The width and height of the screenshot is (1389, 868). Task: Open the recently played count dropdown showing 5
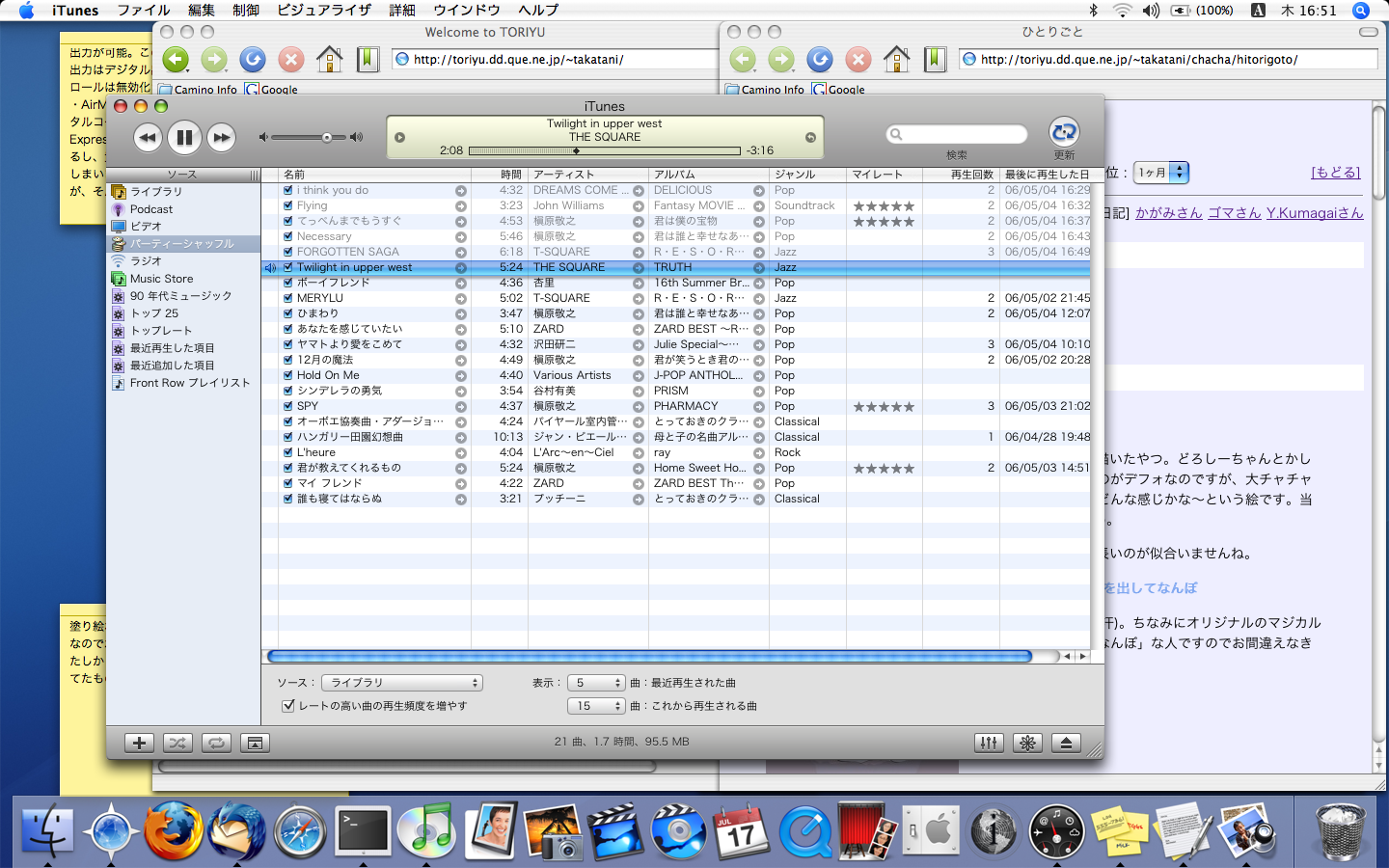point(596,683)
